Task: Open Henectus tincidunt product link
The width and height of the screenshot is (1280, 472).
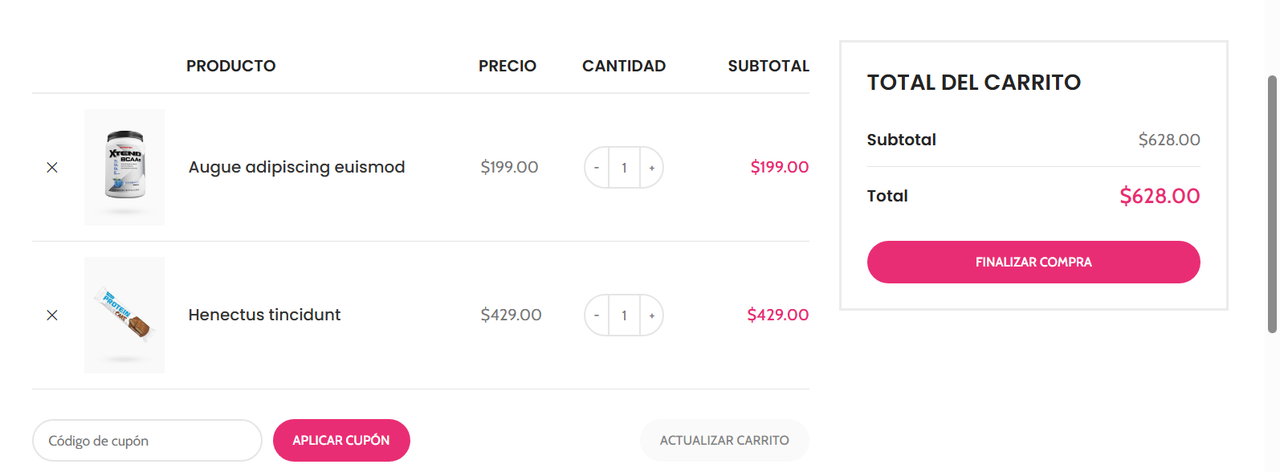Action: (265, 315)
